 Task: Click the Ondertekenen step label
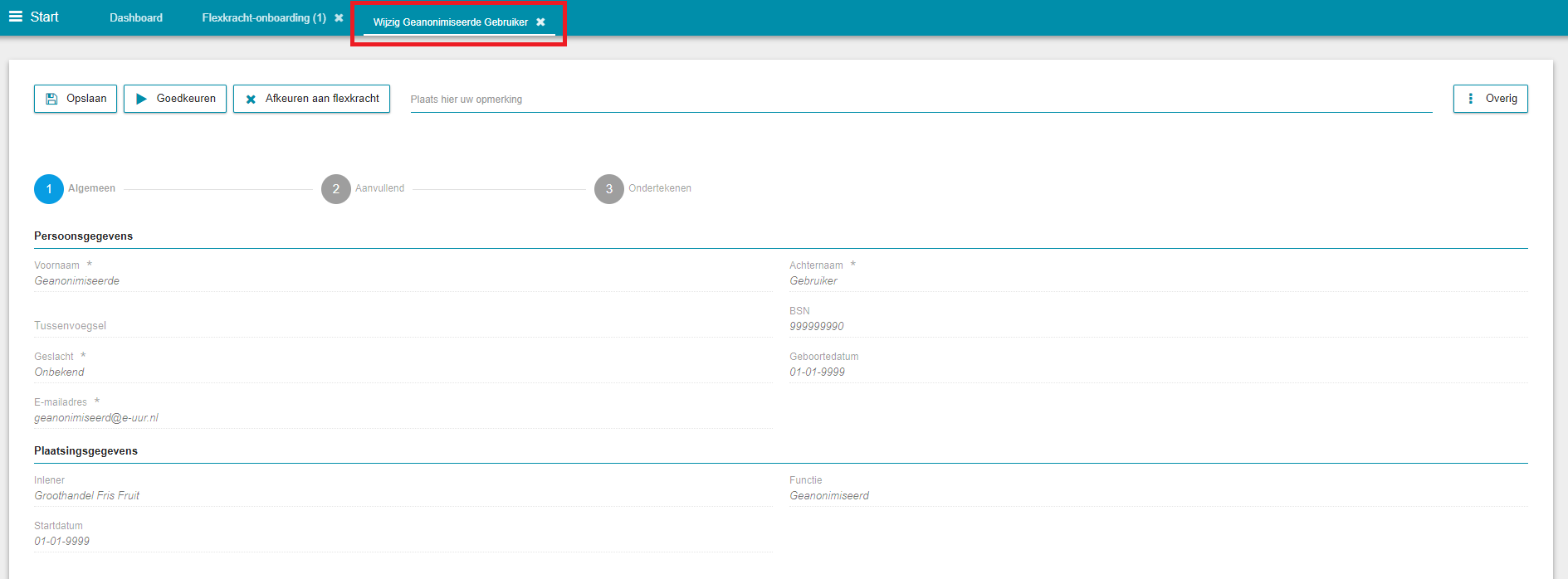pos(660,188)
